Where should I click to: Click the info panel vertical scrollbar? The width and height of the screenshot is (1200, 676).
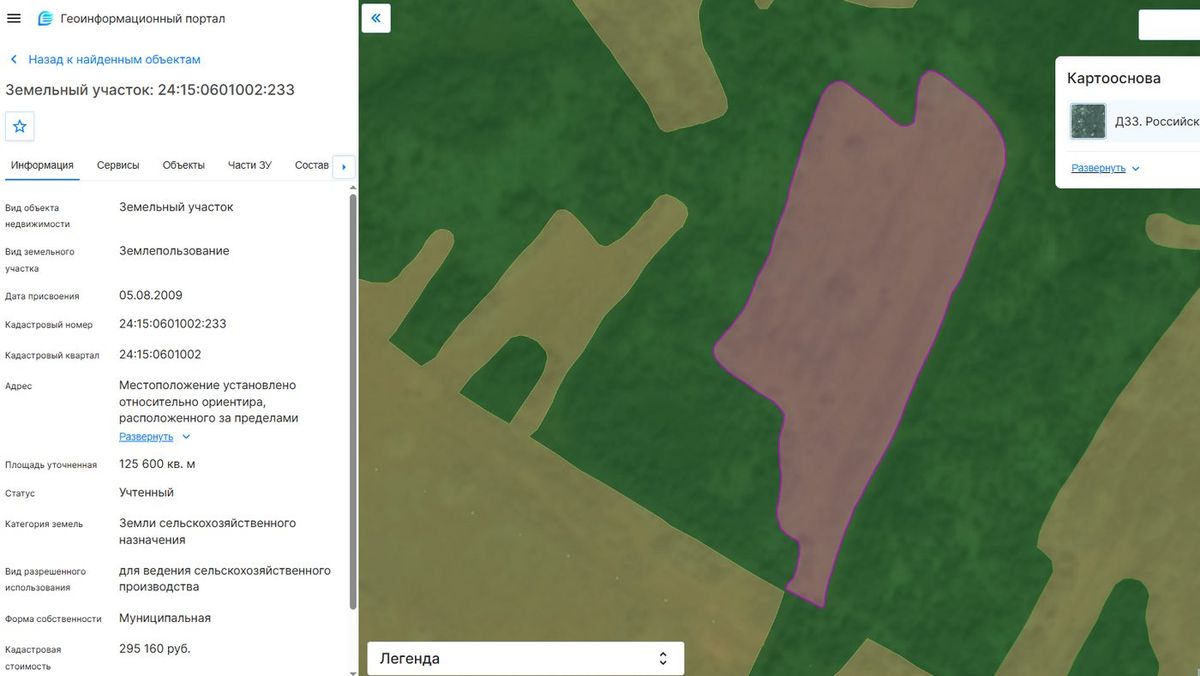point(352,400)
